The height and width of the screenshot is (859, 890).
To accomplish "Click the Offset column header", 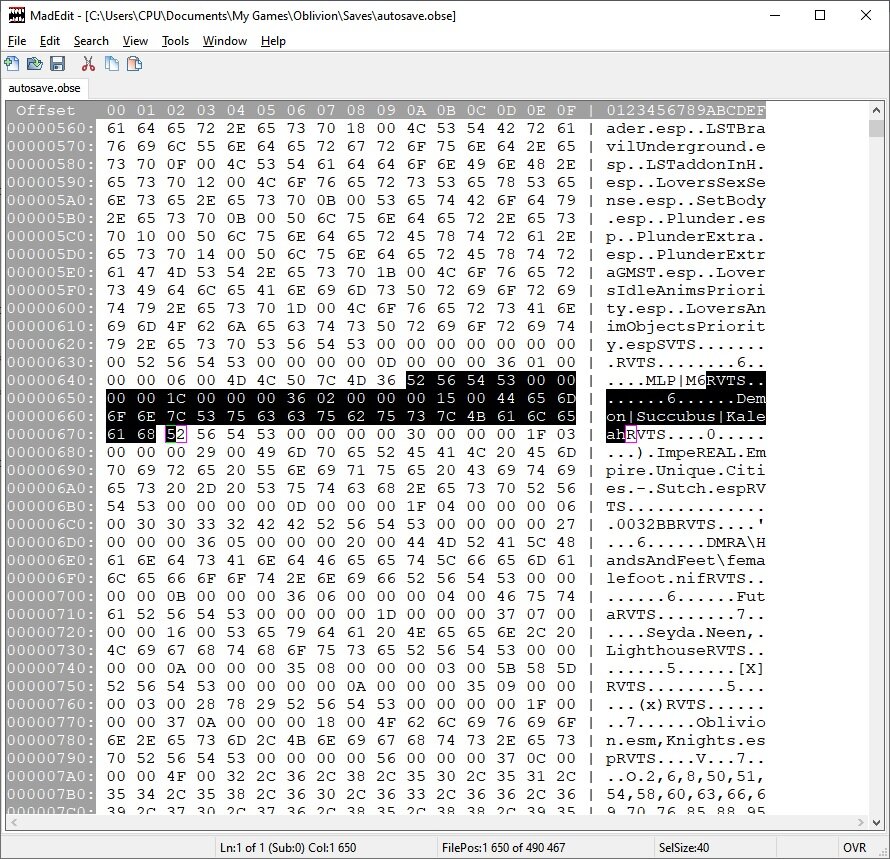I will pos(45,110).
